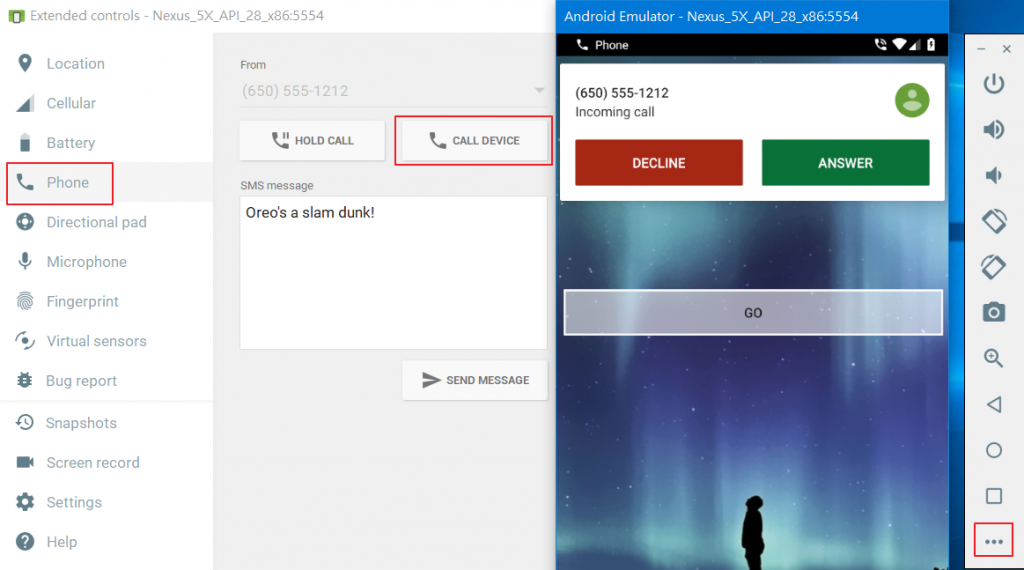Click the rotate right icon
Image resolution: width=1024 pixels, height=570 pixels.
[994, 267]
